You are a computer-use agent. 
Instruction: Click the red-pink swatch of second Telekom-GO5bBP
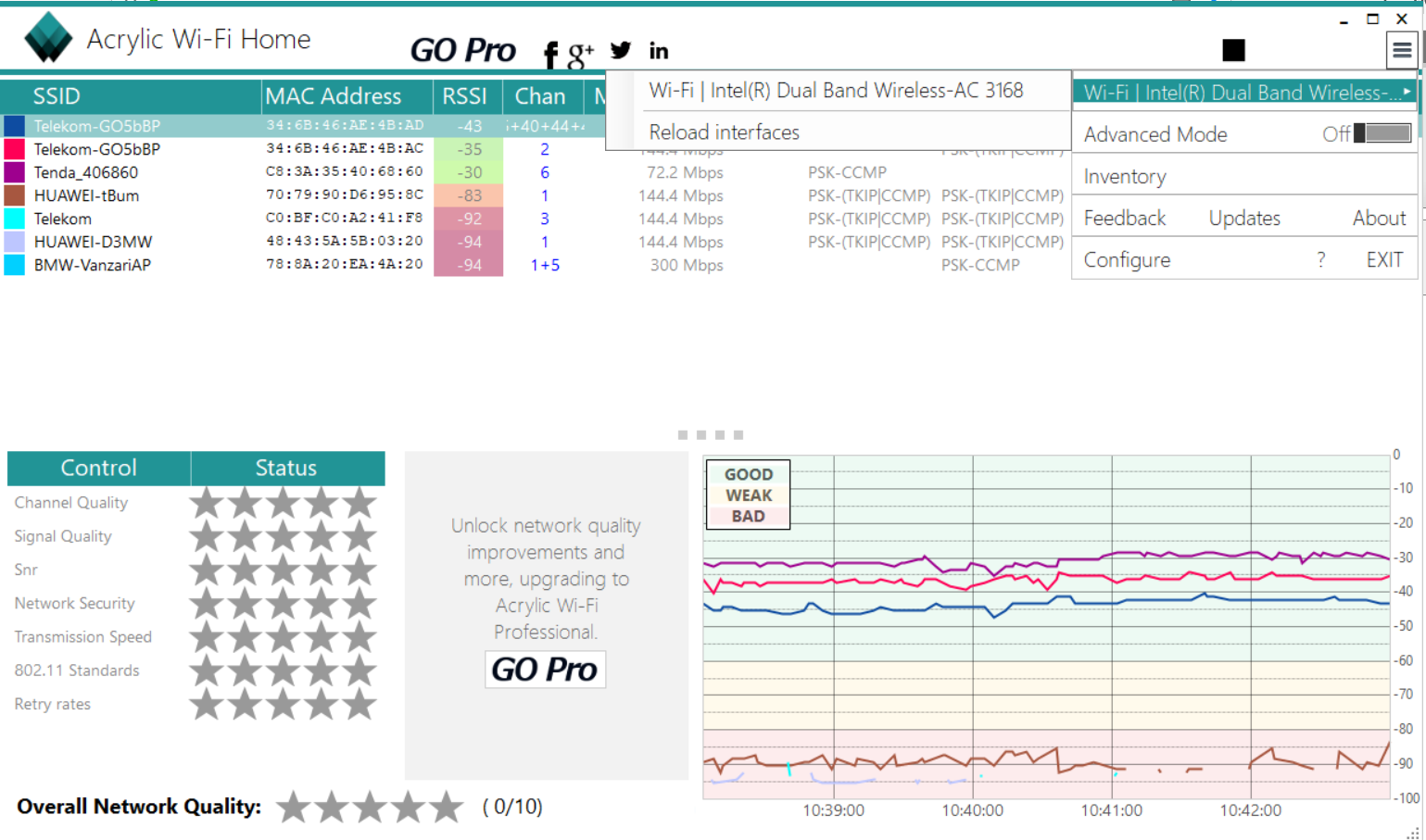[15, 148]
